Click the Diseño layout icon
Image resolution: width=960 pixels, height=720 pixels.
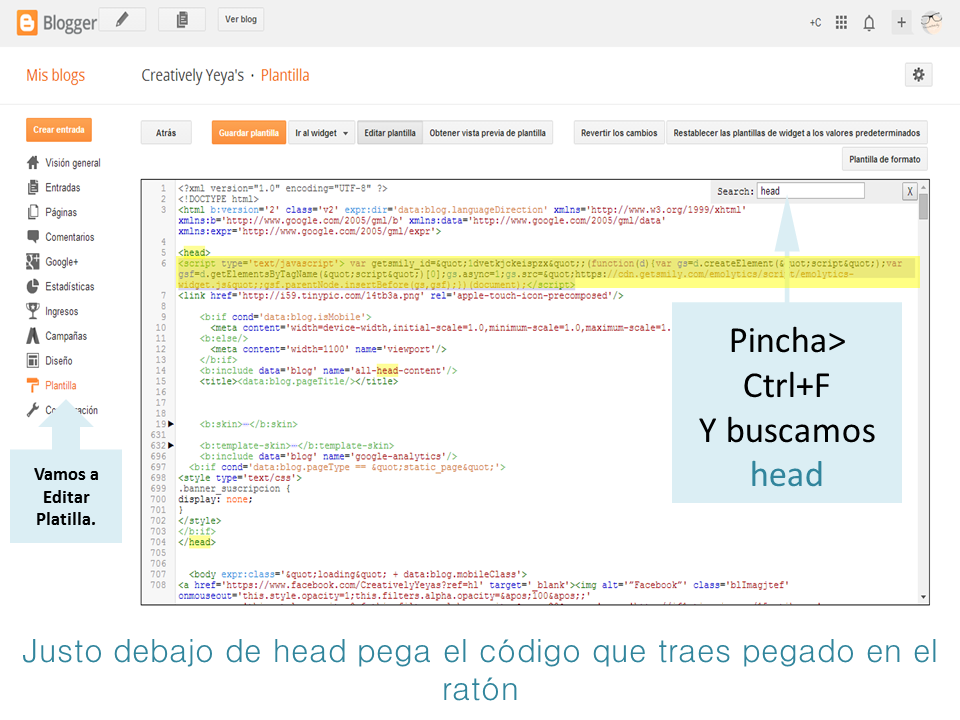pyautogui.click(x=32, y=360)
